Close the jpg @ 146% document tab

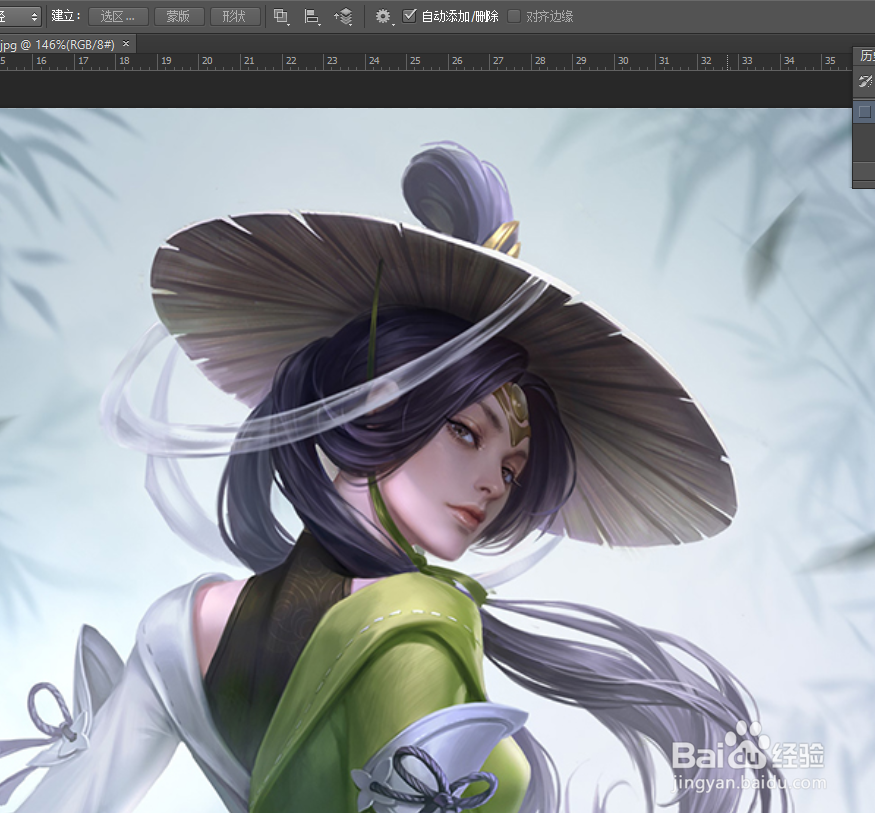click(126, 43)
